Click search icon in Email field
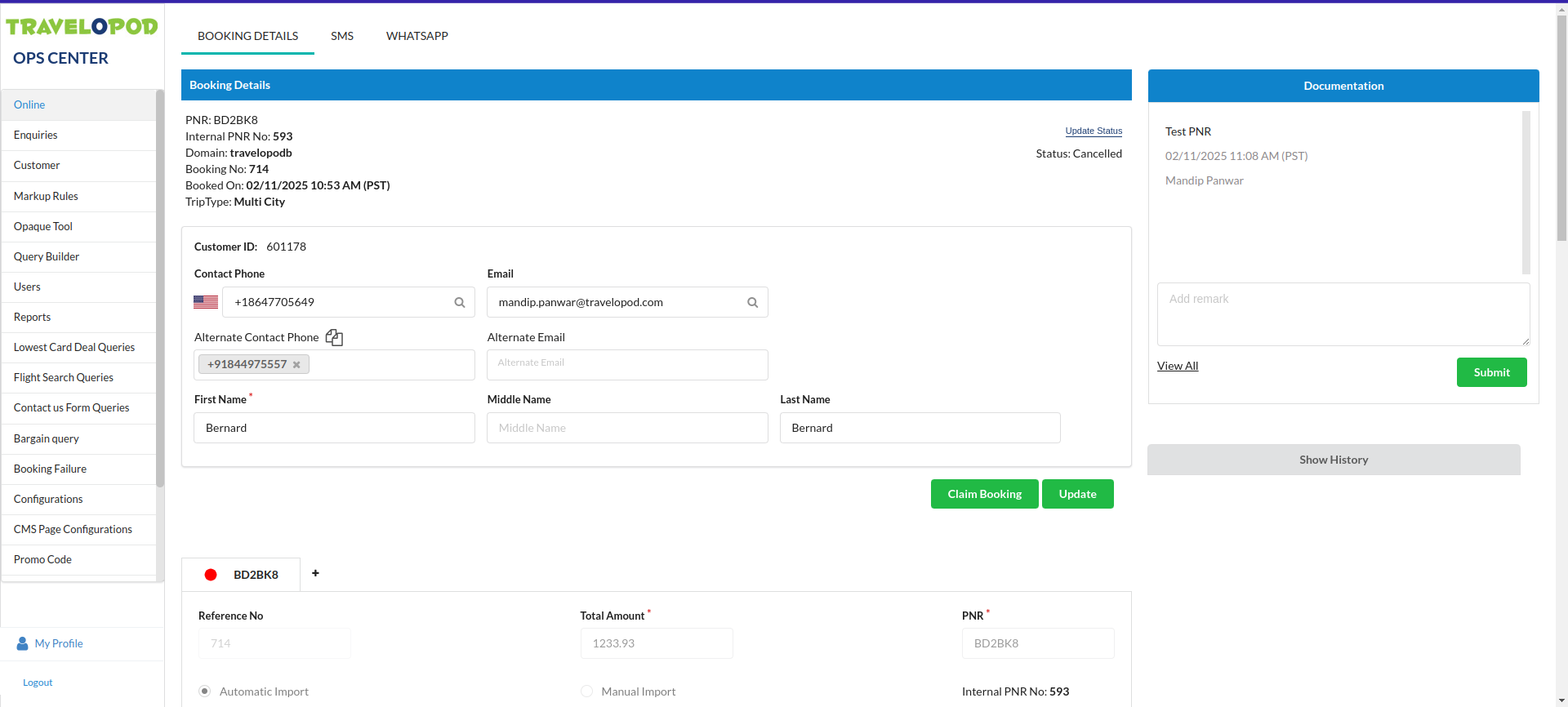This screenshot has width=1568, height=707. pyautogui.click(x=752, y=303)
